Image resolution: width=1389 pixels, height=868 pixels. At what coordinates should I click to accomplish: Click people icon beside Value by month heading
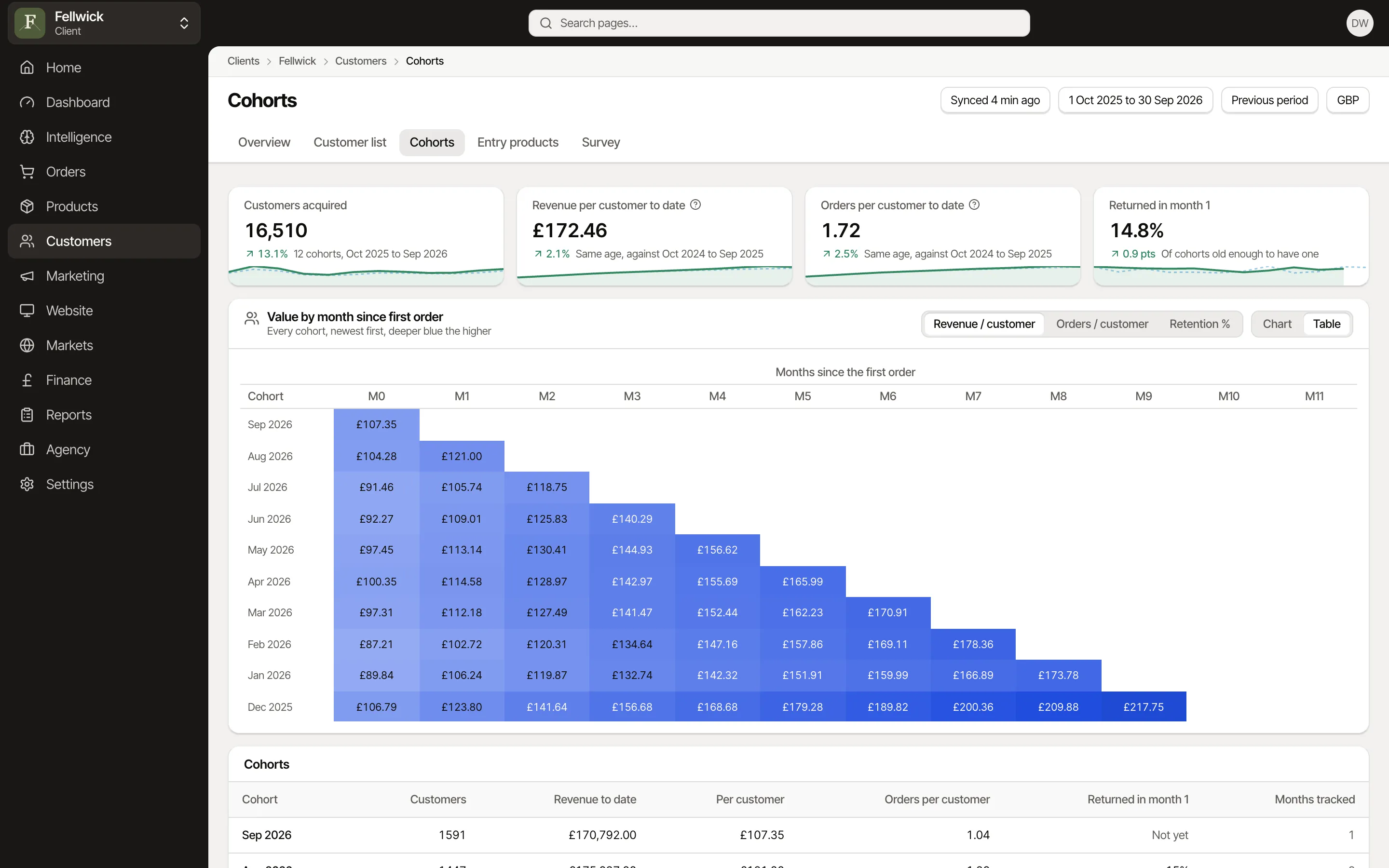(x=251, y=319)
